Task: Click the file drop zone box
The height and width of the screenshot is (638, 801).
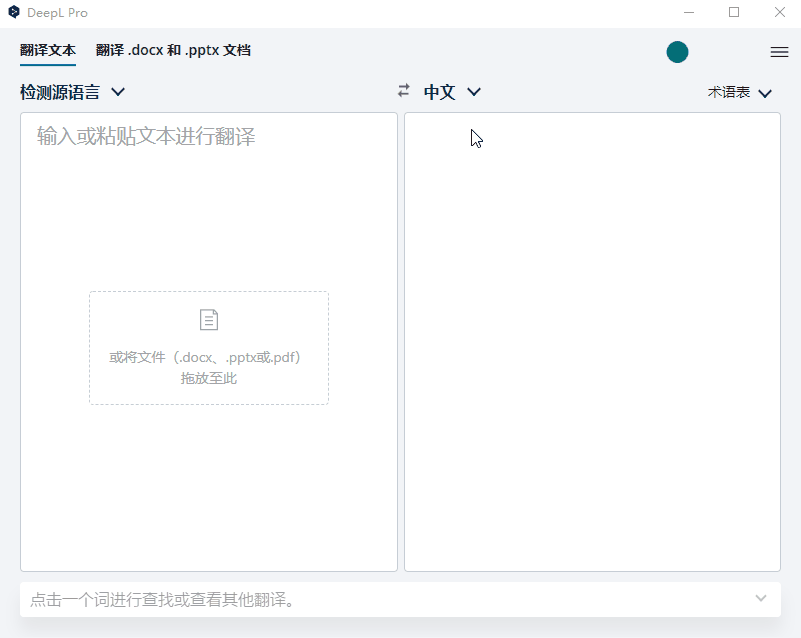Action: pyautogui.click(x=209, y=348)
